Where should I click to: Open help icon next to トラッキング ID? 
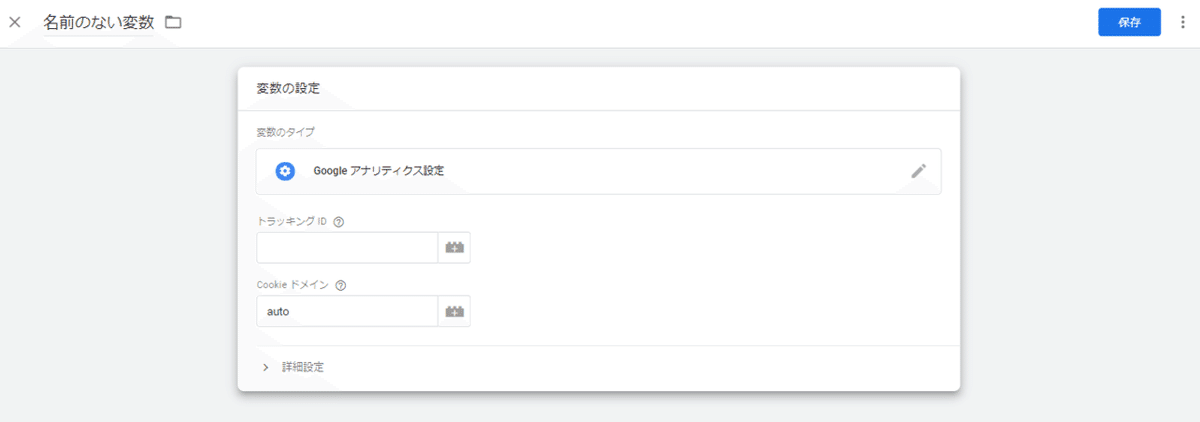[x=338, y=222]
